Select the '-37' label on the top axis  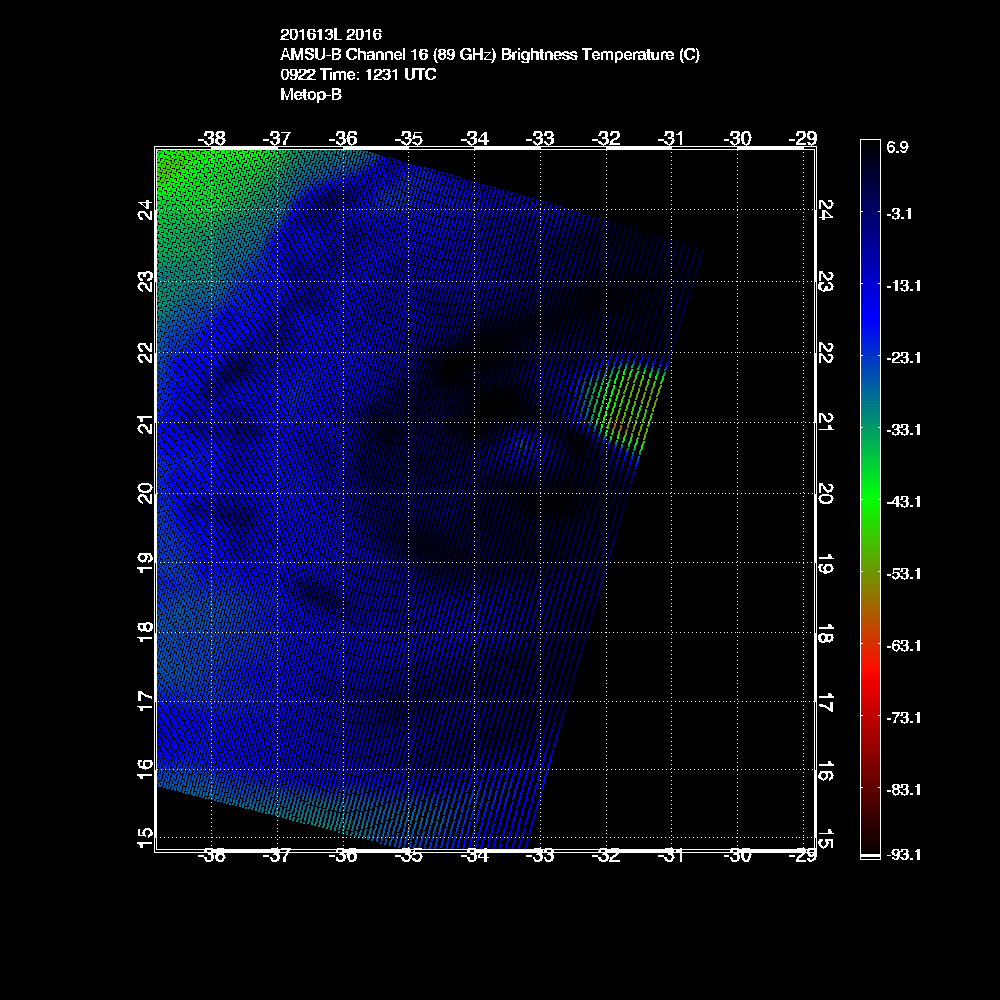click(x=277, y=138)
